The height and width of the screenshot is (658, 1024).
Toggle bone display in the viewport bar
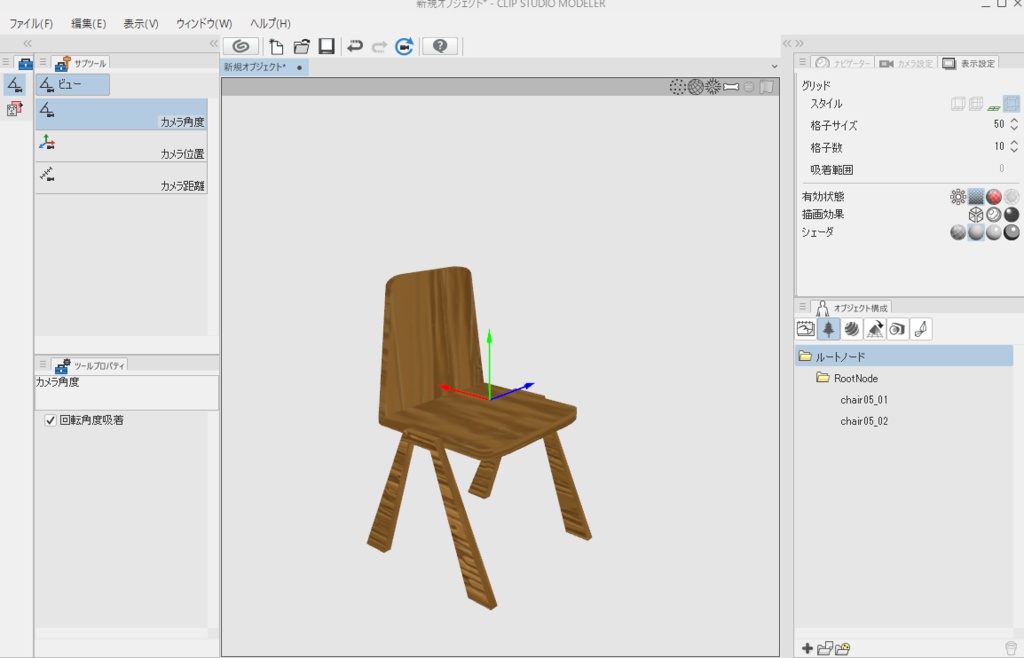coord(731,87)
